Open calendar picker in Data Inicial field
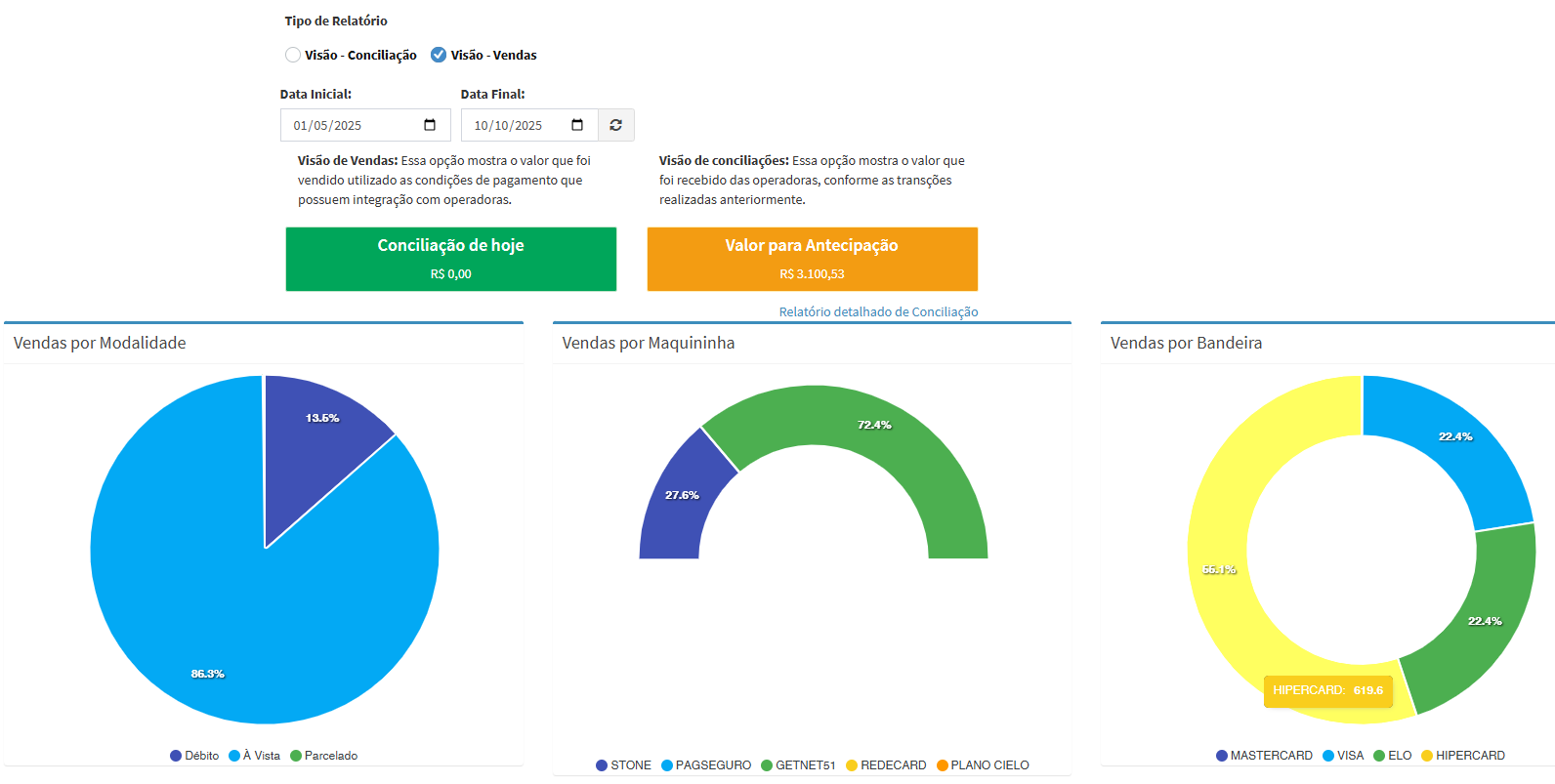 (430, 125)
